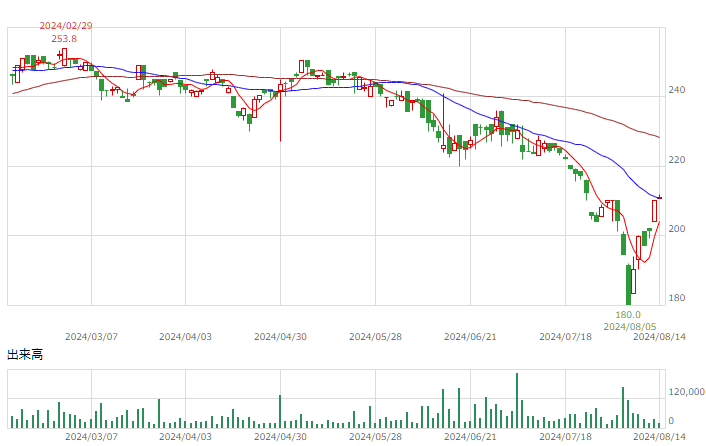Click the 220 price axis label

pos(677,160)
